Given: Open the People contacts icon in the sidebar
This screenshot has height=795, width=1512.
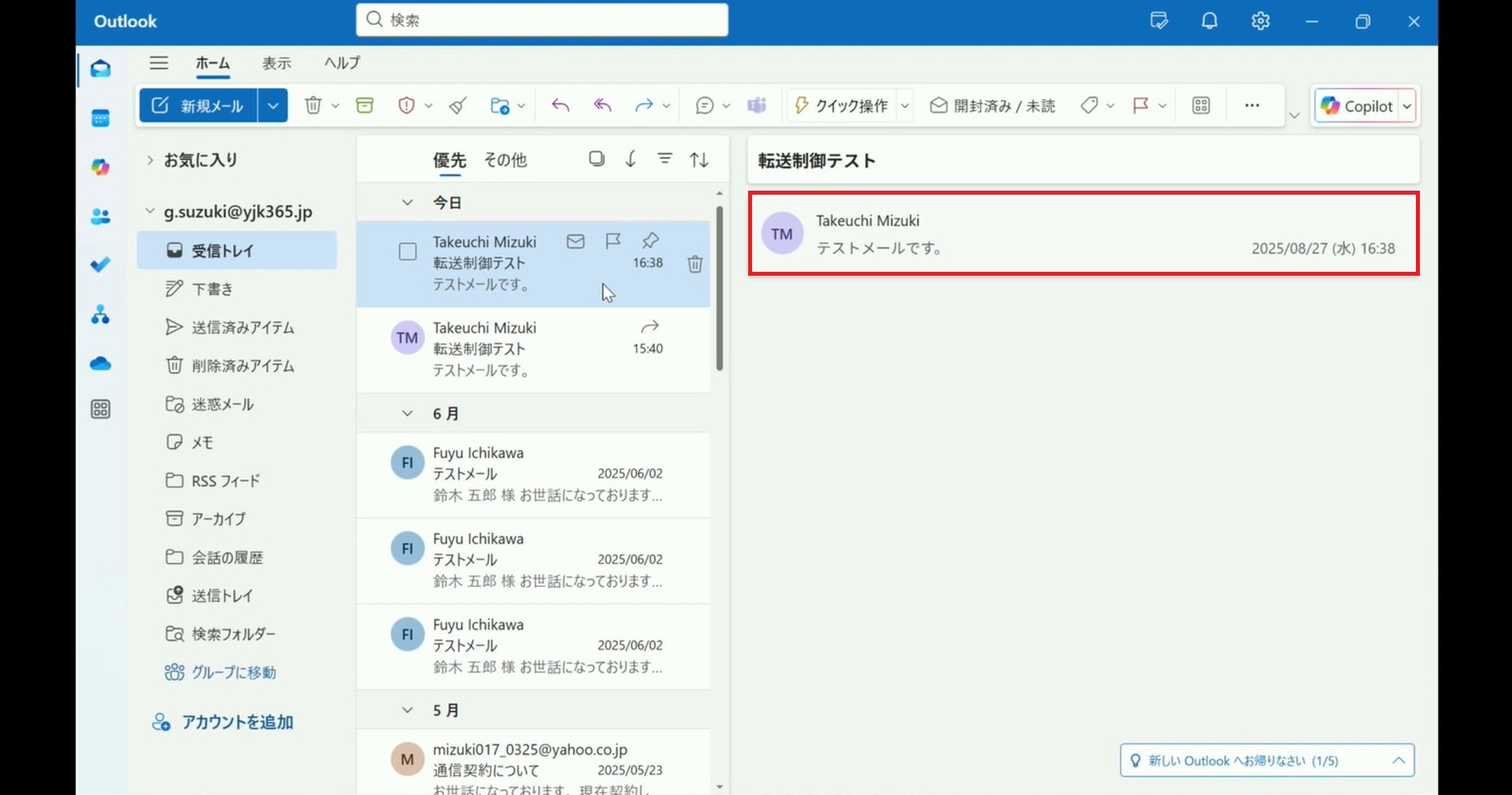Looking at the screenshot, I should [101, 217].
